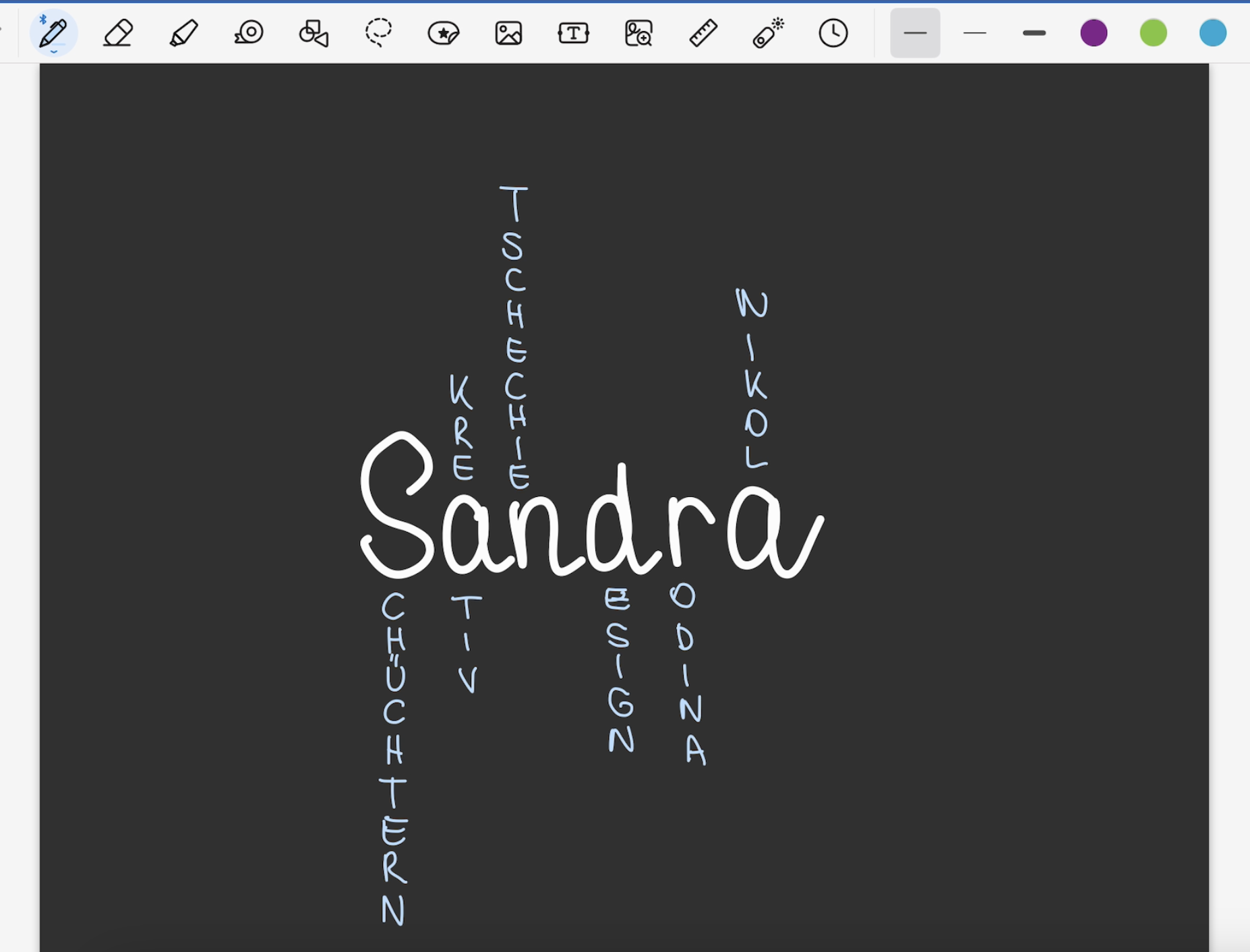Viewport: 1250px width, 952px height.
Task: Open the Zoom window tool
Action: (638, 32)
